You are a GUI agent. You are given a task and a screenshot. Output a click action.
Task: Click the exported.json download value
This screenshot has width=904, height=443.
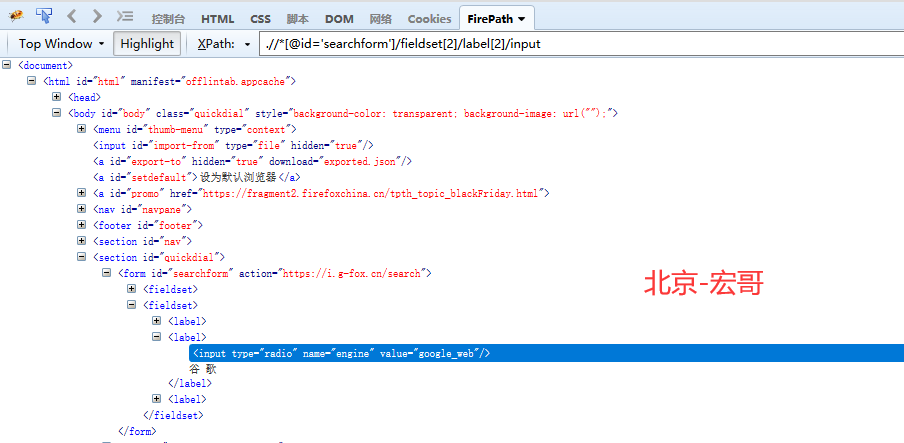(360, 162)
